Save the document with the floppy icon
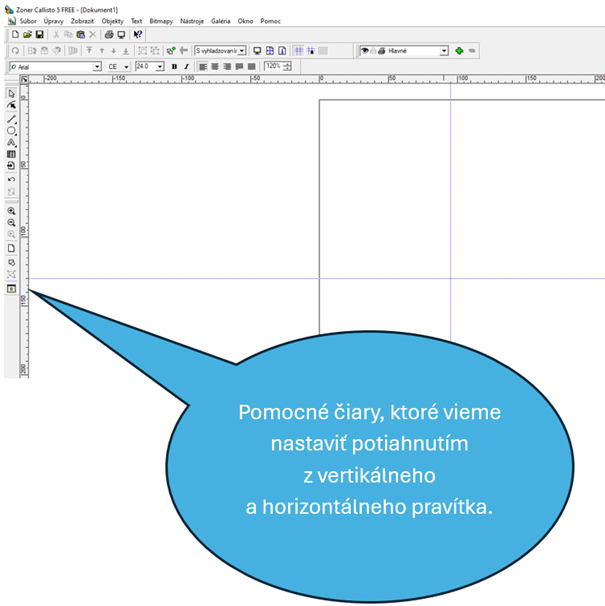 click(39, 34)
